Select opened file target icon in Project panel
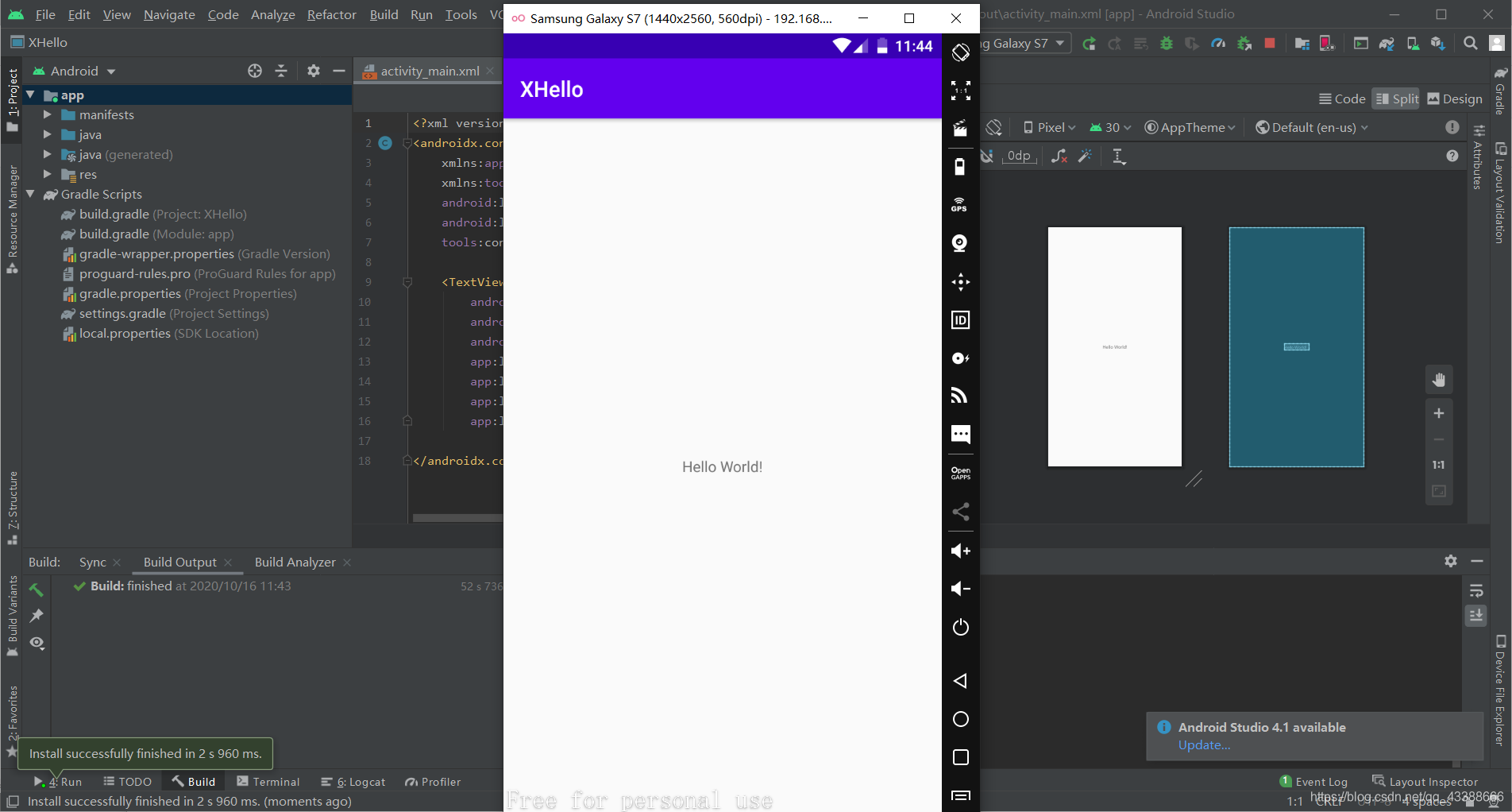1512x812 pixels. coord(255,71)
